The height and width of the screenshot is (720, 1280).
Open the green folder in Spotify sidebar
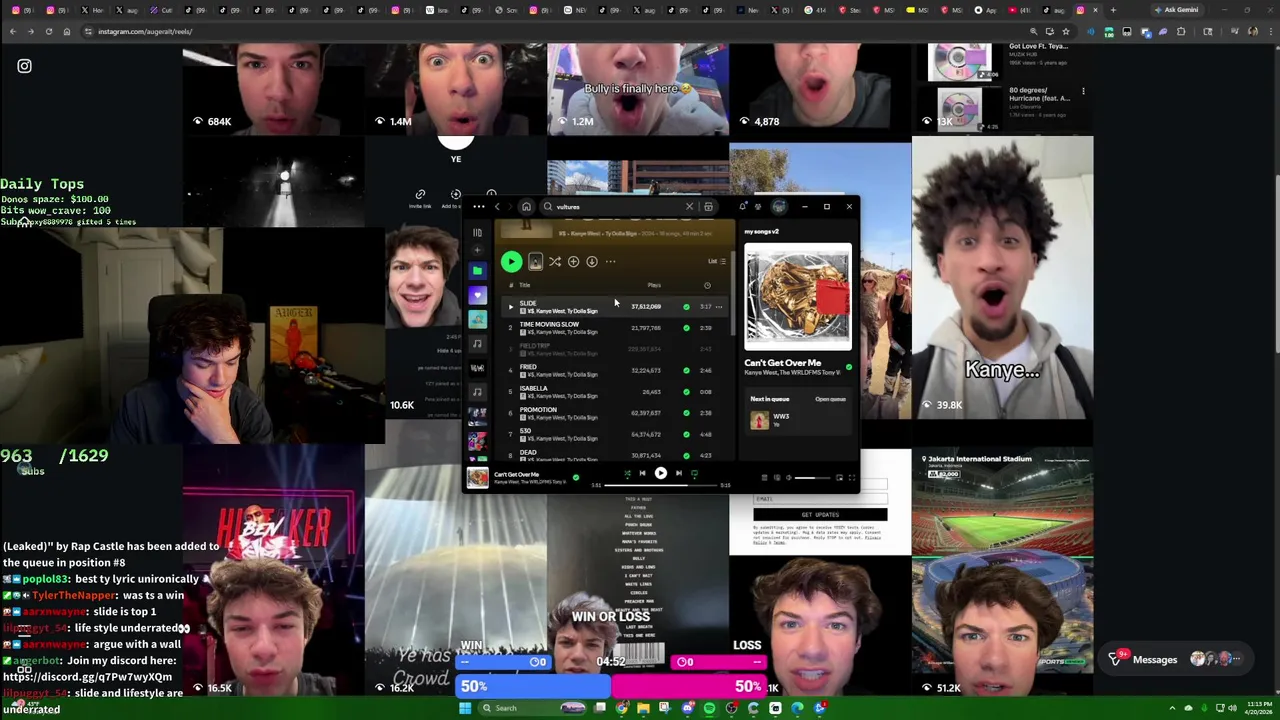point(477,270)
